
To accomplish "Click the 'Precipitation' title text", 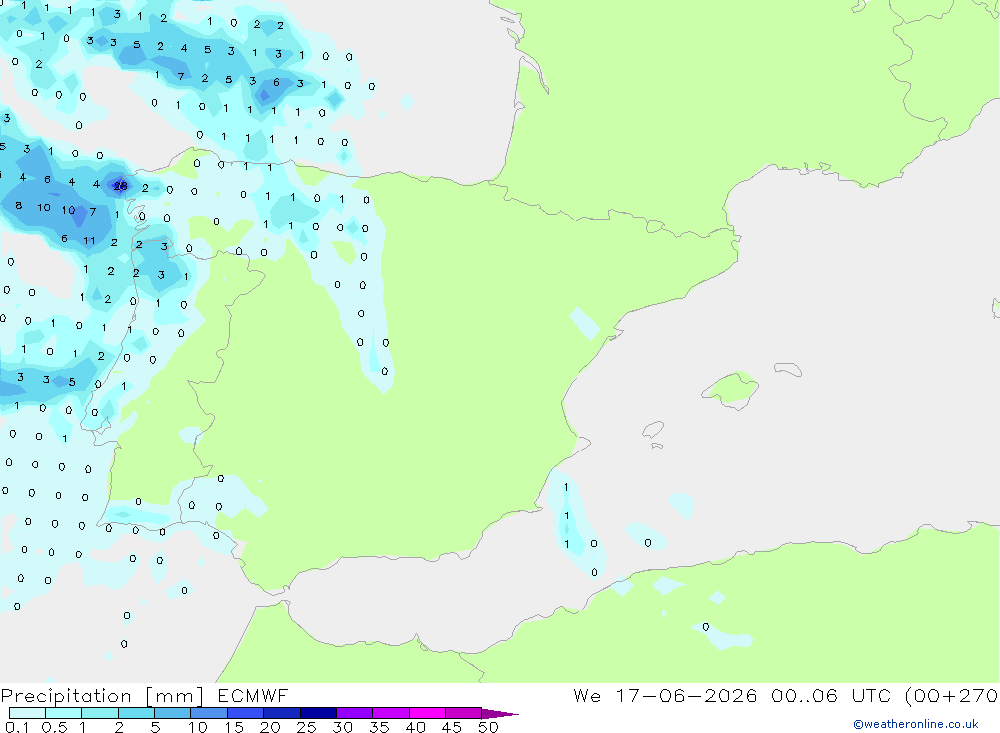I will [66, 695].
